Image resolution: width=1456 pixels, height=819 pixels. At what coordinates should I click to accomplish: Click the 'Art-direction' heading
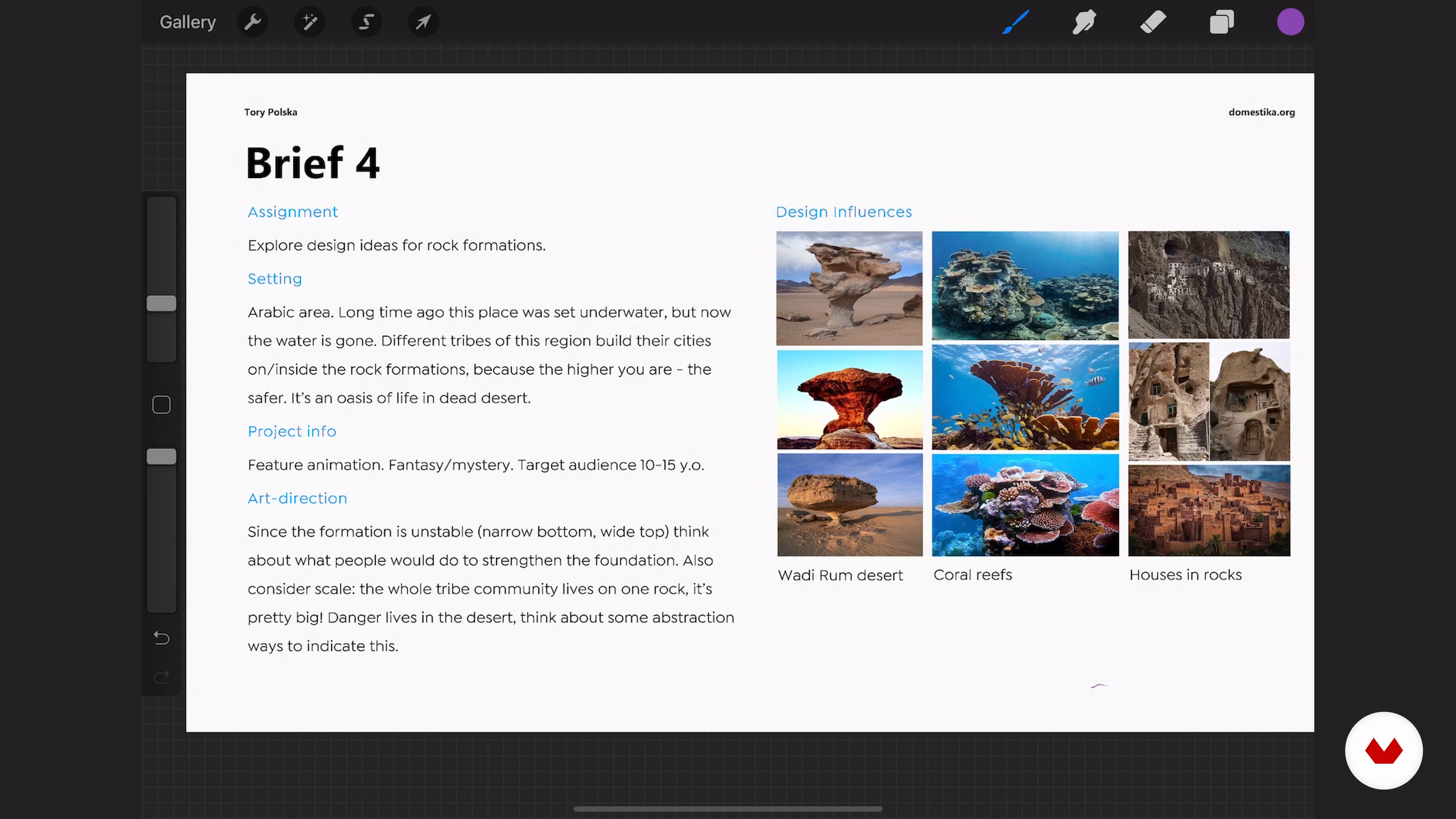tap(297, 498)
